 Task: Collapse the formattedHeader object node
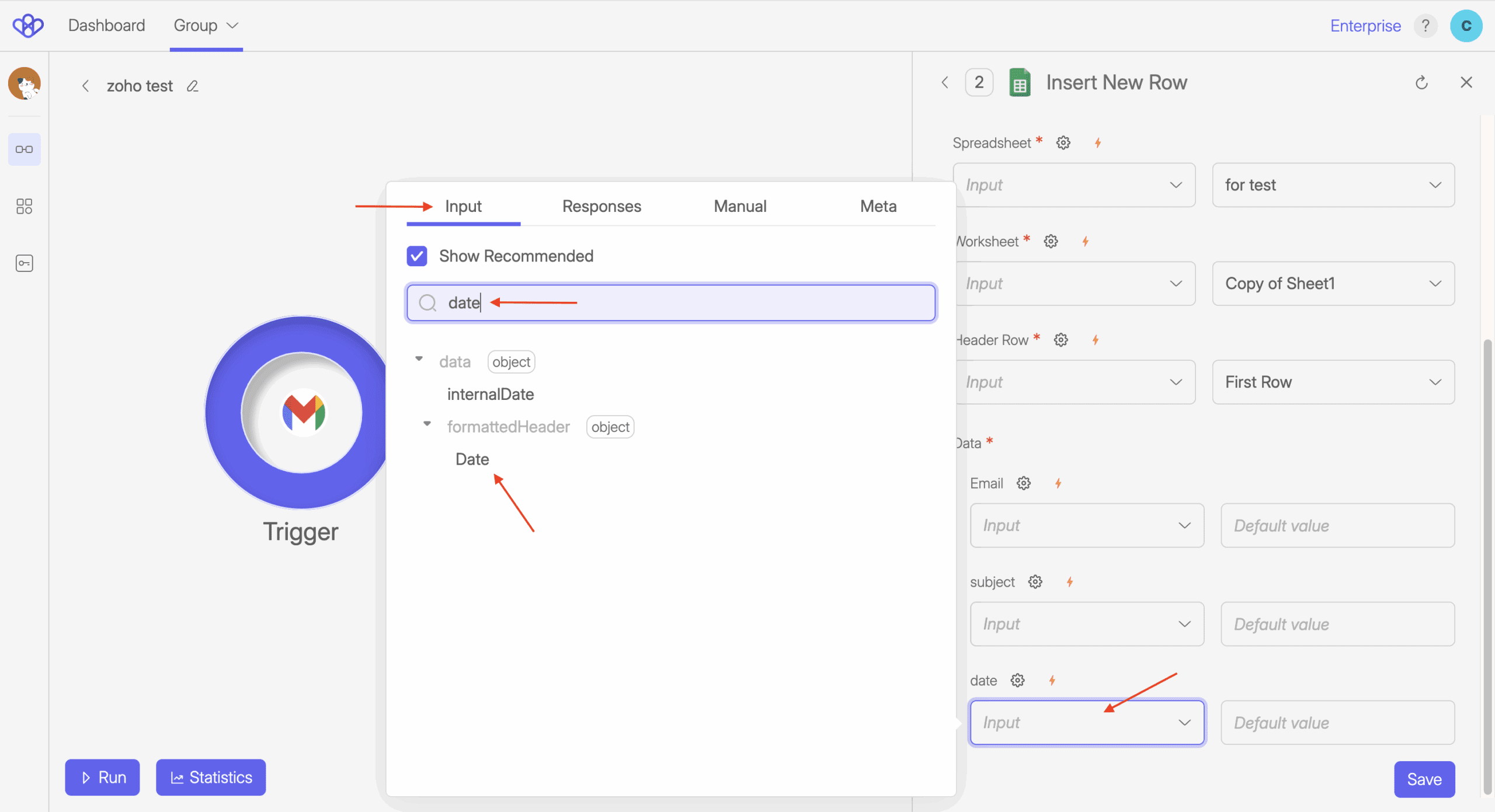(x=427, y=424)
